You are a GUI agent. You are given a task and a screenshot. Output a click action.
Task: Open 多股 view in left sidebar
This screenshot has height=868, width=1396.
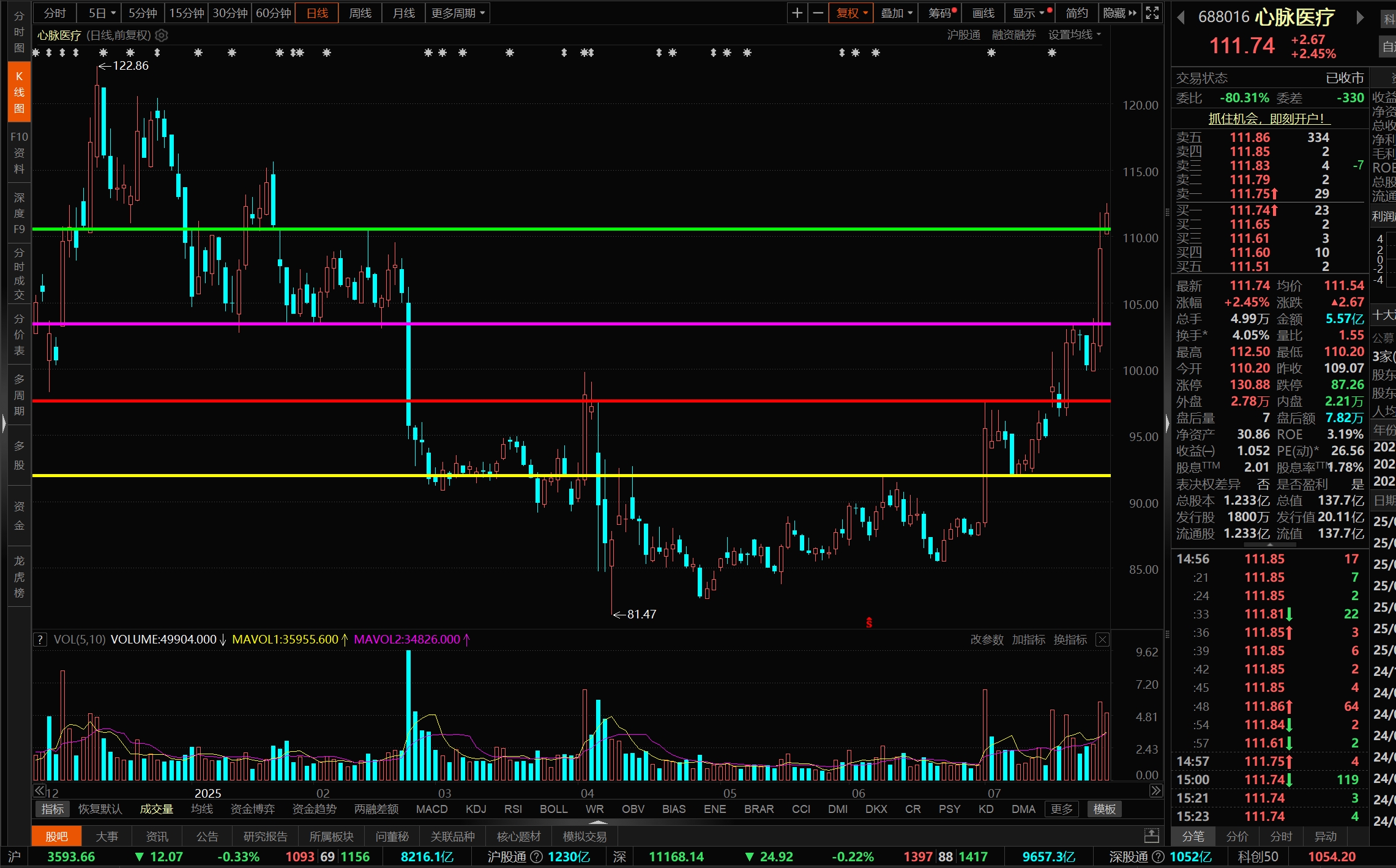[19, 455]
